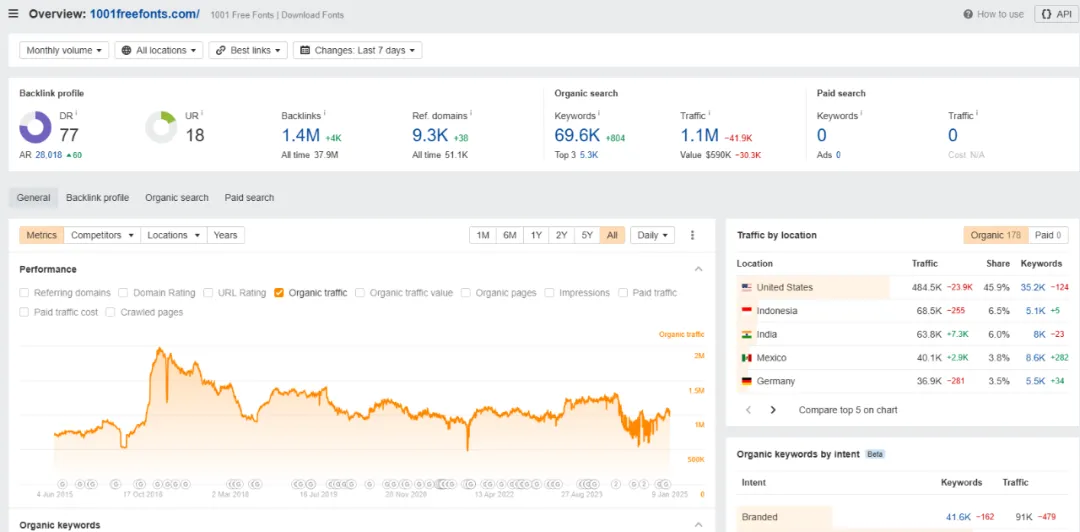
Task: Enable the Paid traffic cost checkbox
Action: tap(24, 312)
